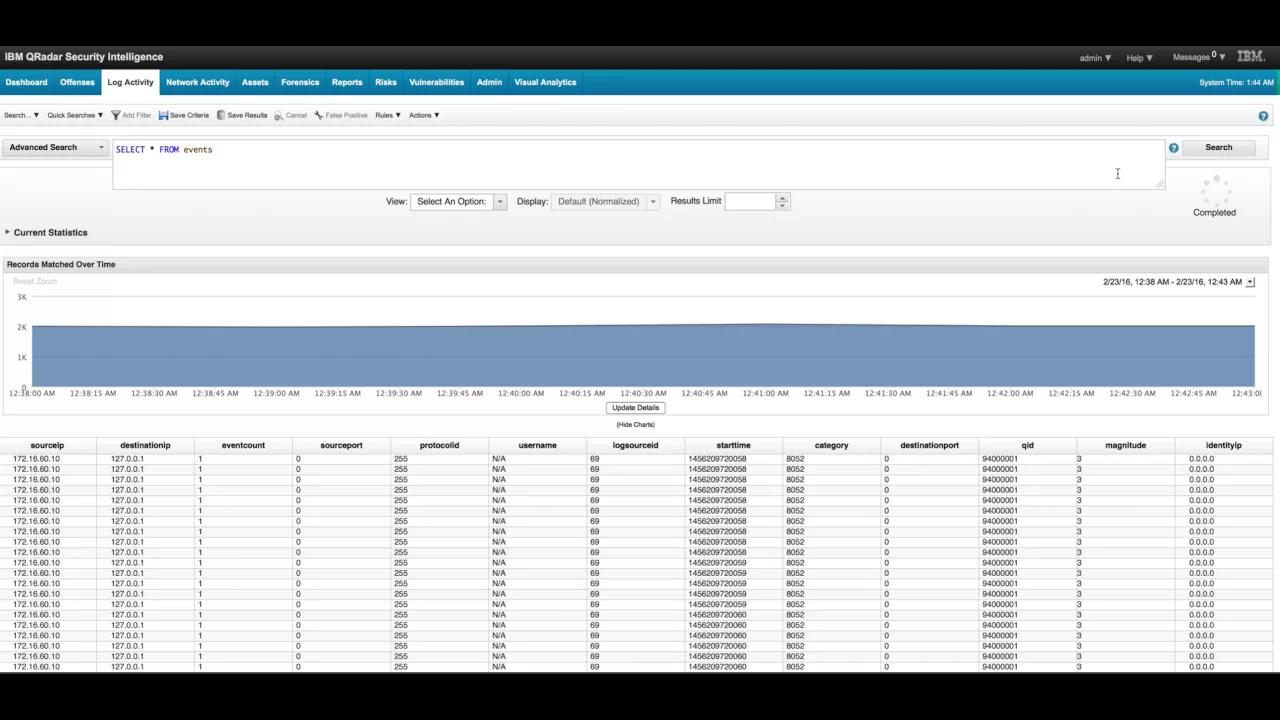Click the Add Filter funnel icon
This screenshot has height=720, width=1280.
[x=116, y=115]
